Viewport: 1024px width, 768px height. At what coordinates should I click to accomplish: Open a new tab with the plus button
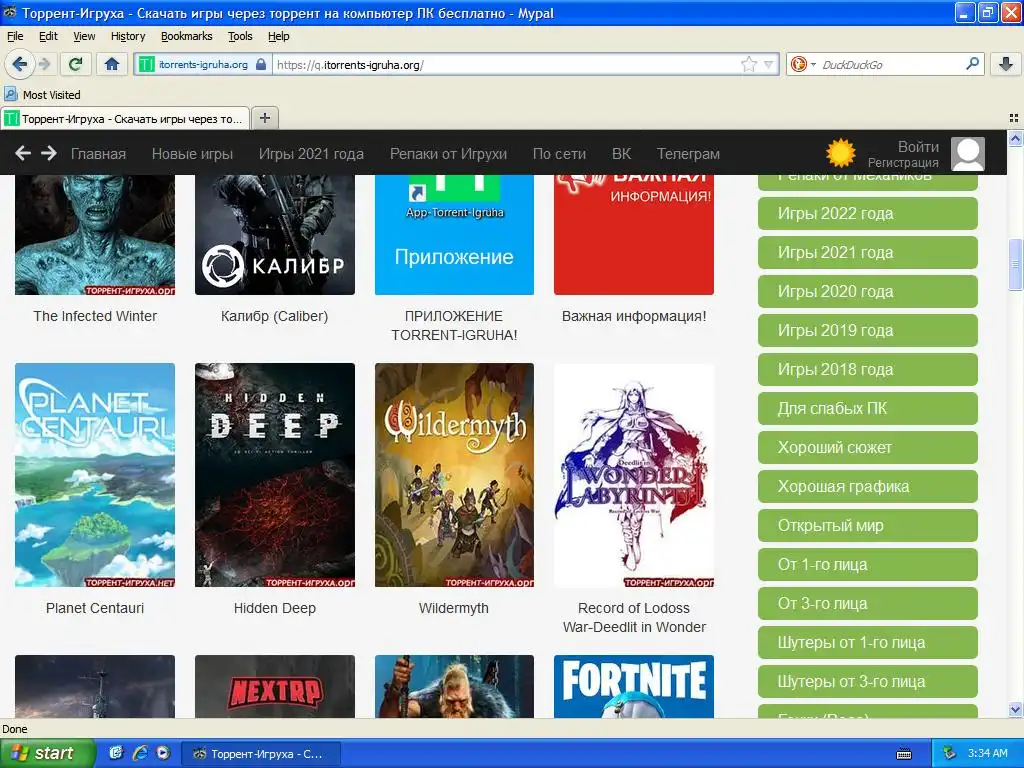coord(264,118)
